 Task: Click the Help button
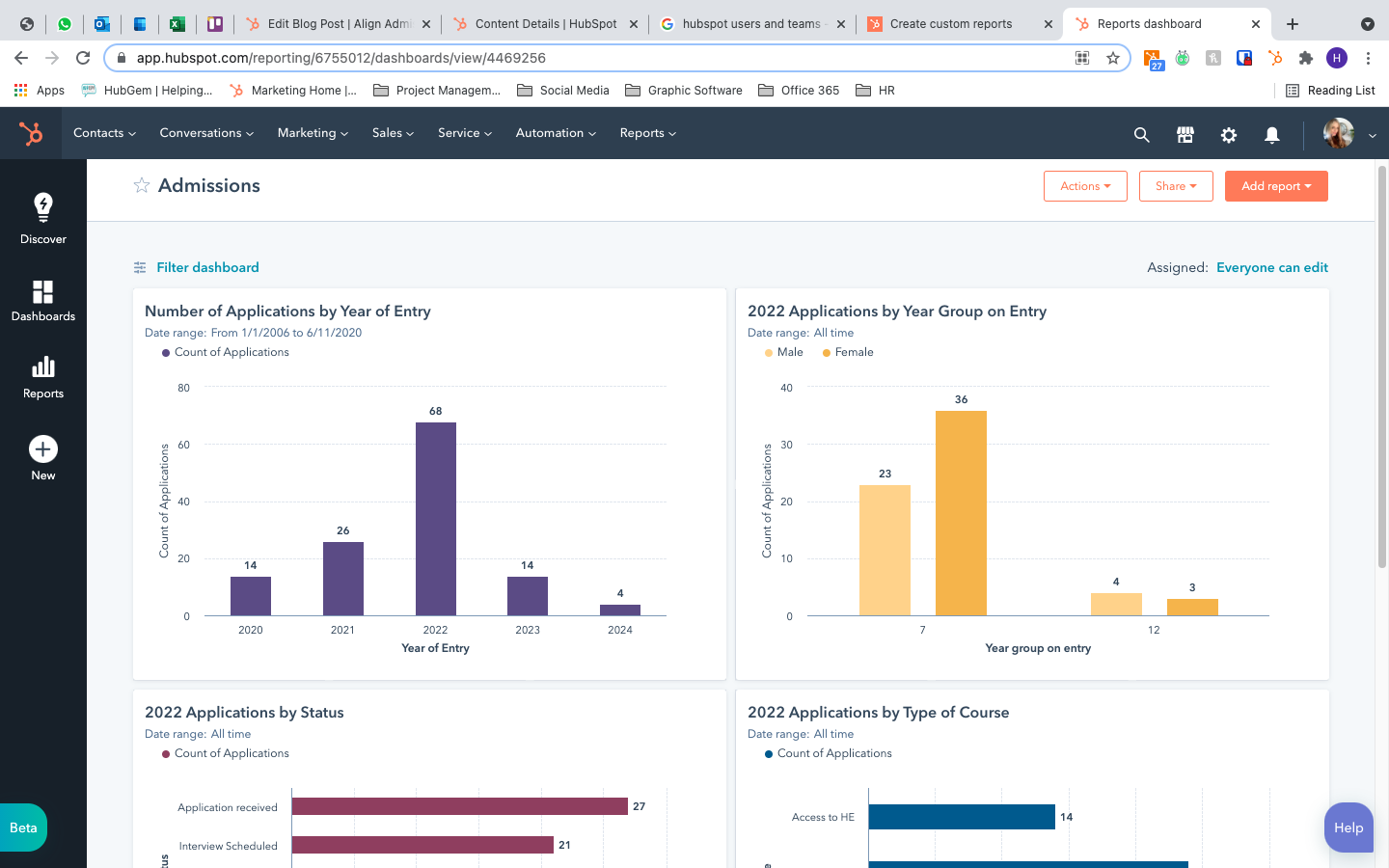[x=1348, y=827]
